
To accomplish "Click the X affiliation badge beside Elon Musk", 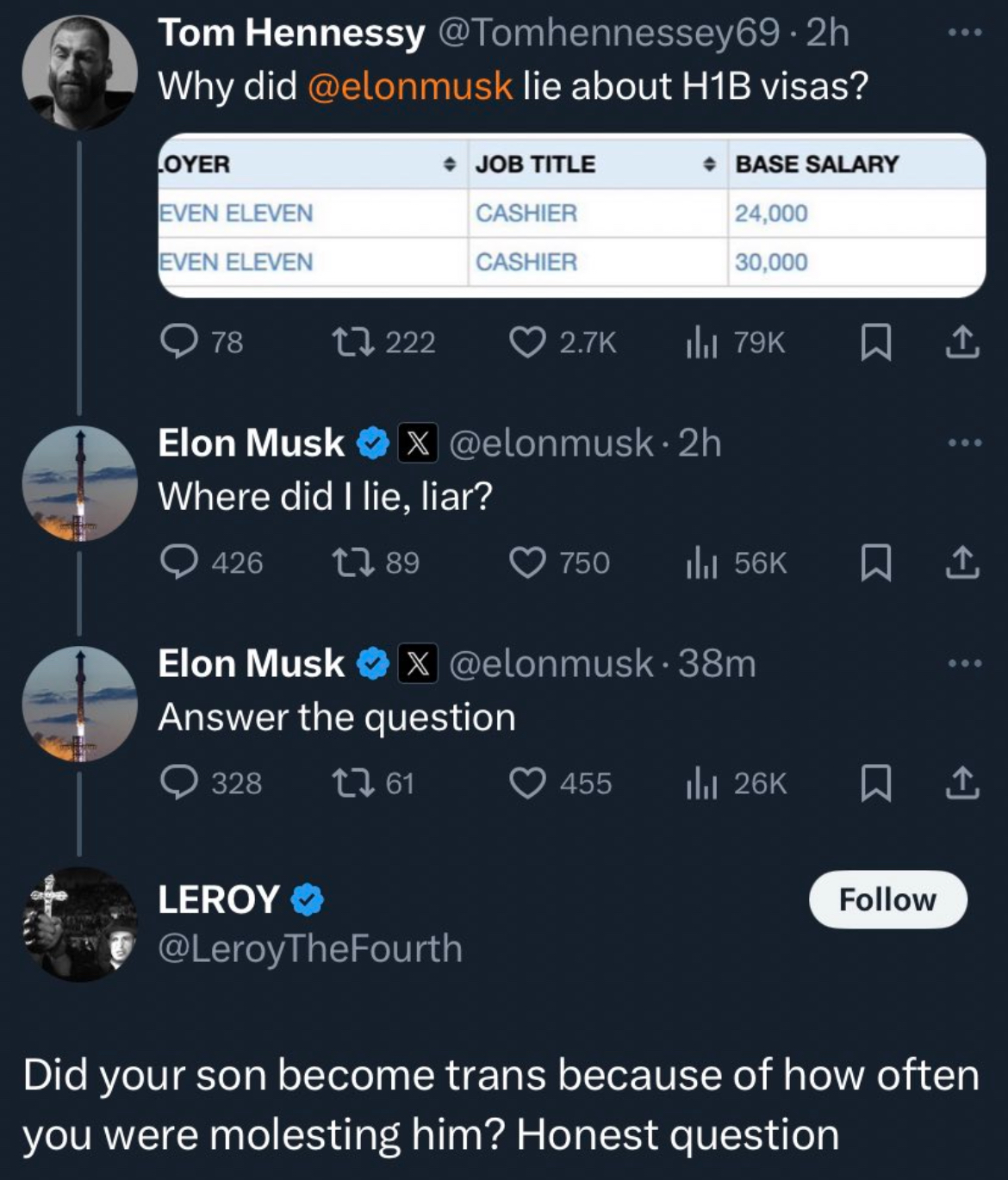I will click(418, 444).
